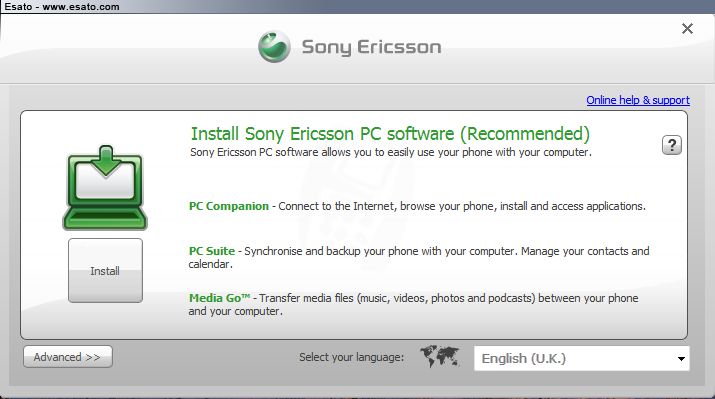Expand options with the Advanced >> button

(x=67, y=357)
